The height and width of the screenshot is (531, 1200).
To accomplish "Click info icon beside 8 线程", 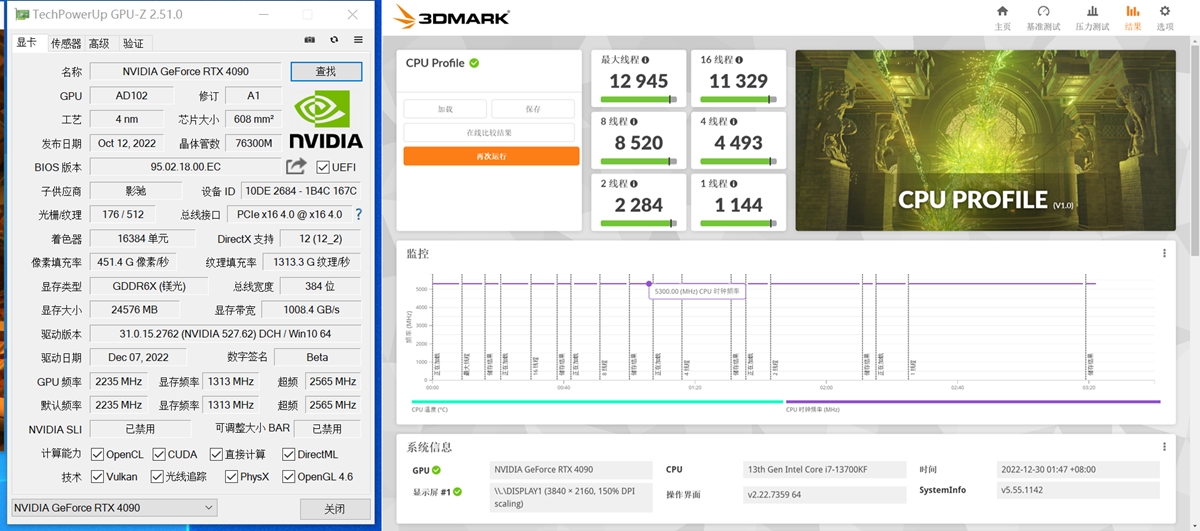I will pyautogui.click(x=634, y=122).
